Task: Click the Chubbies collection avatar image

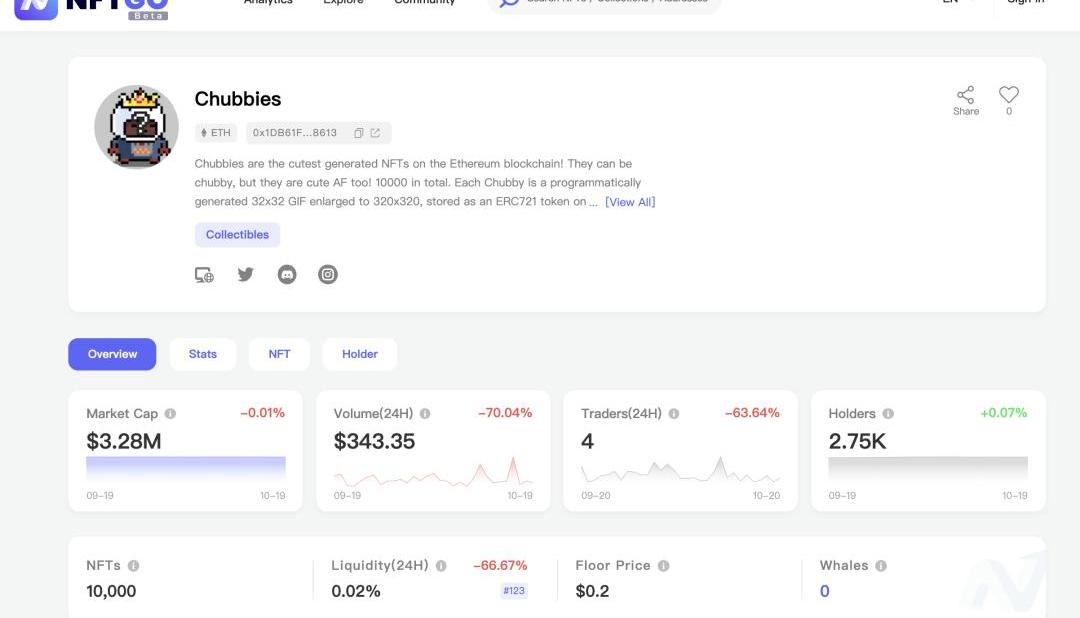Action: click(136, 127)
